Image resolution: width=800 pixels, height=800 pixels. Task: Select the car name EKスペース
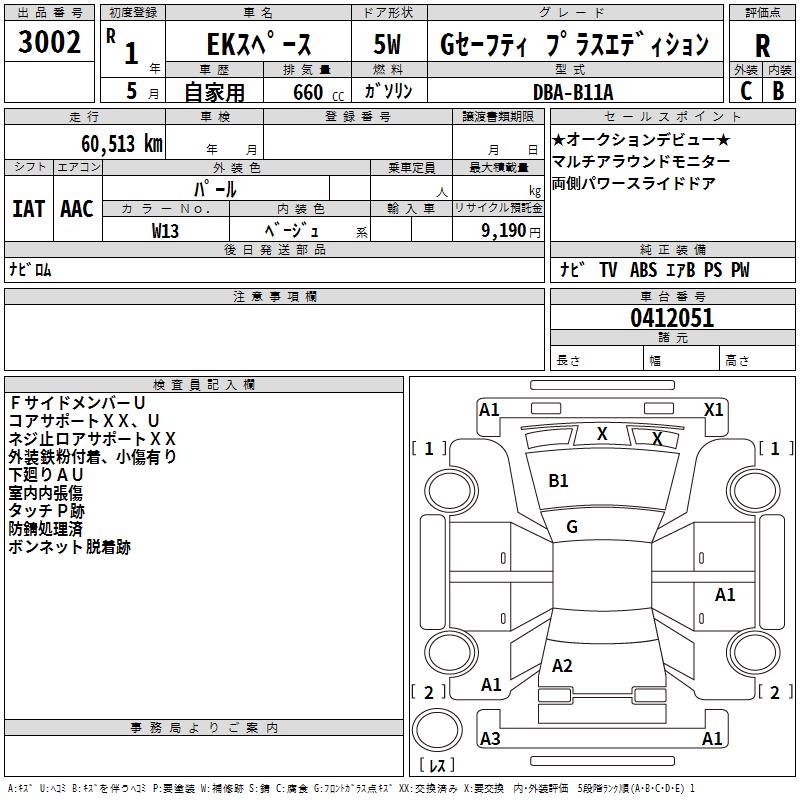click(259, 44)
